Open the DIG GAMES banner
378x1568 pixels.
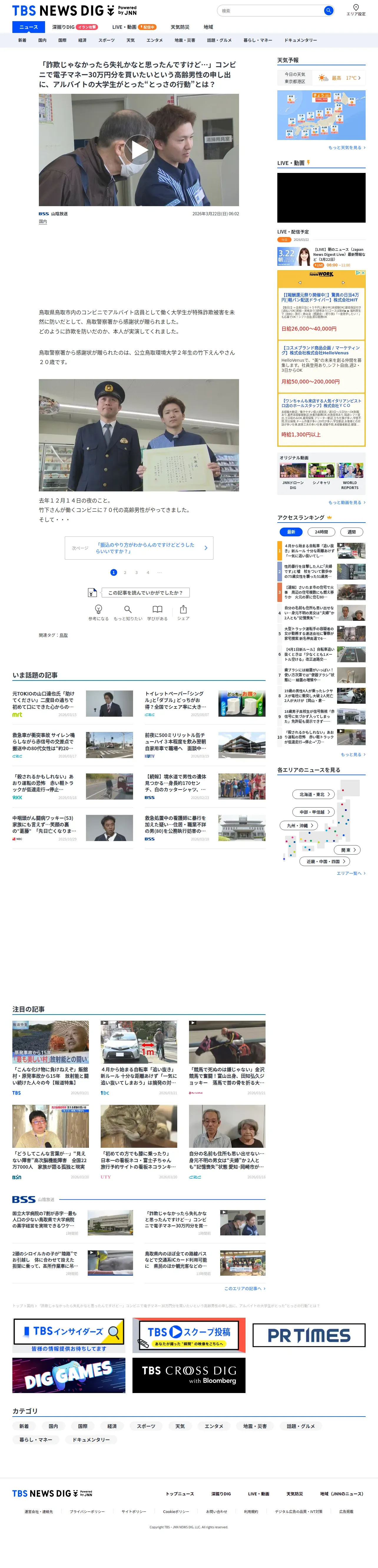(68, 1374)
